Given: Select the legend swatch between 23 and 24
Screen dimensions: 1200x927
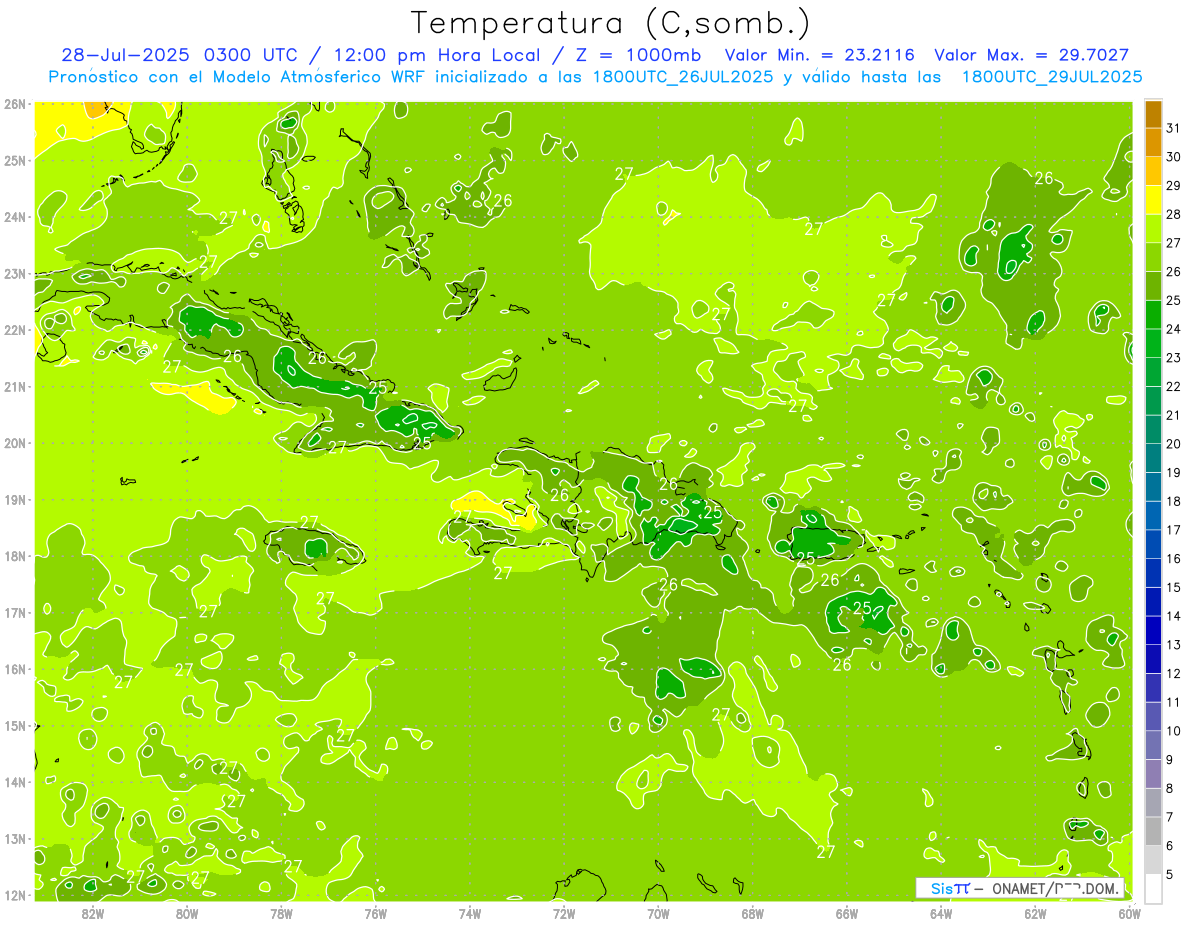Looking at the screenshot, I should (1153, 343).
